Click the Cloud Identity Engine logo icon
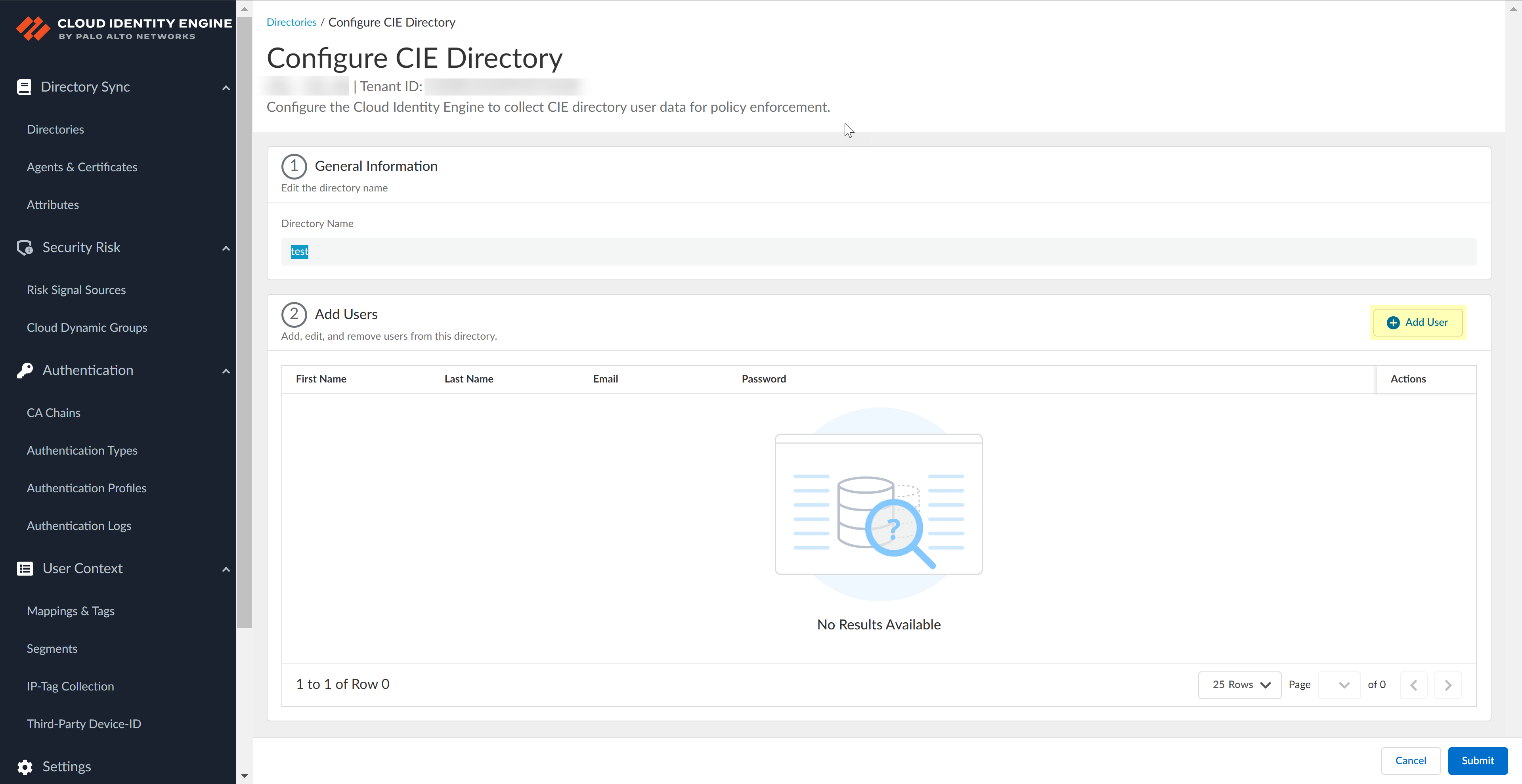 [33, 28]
